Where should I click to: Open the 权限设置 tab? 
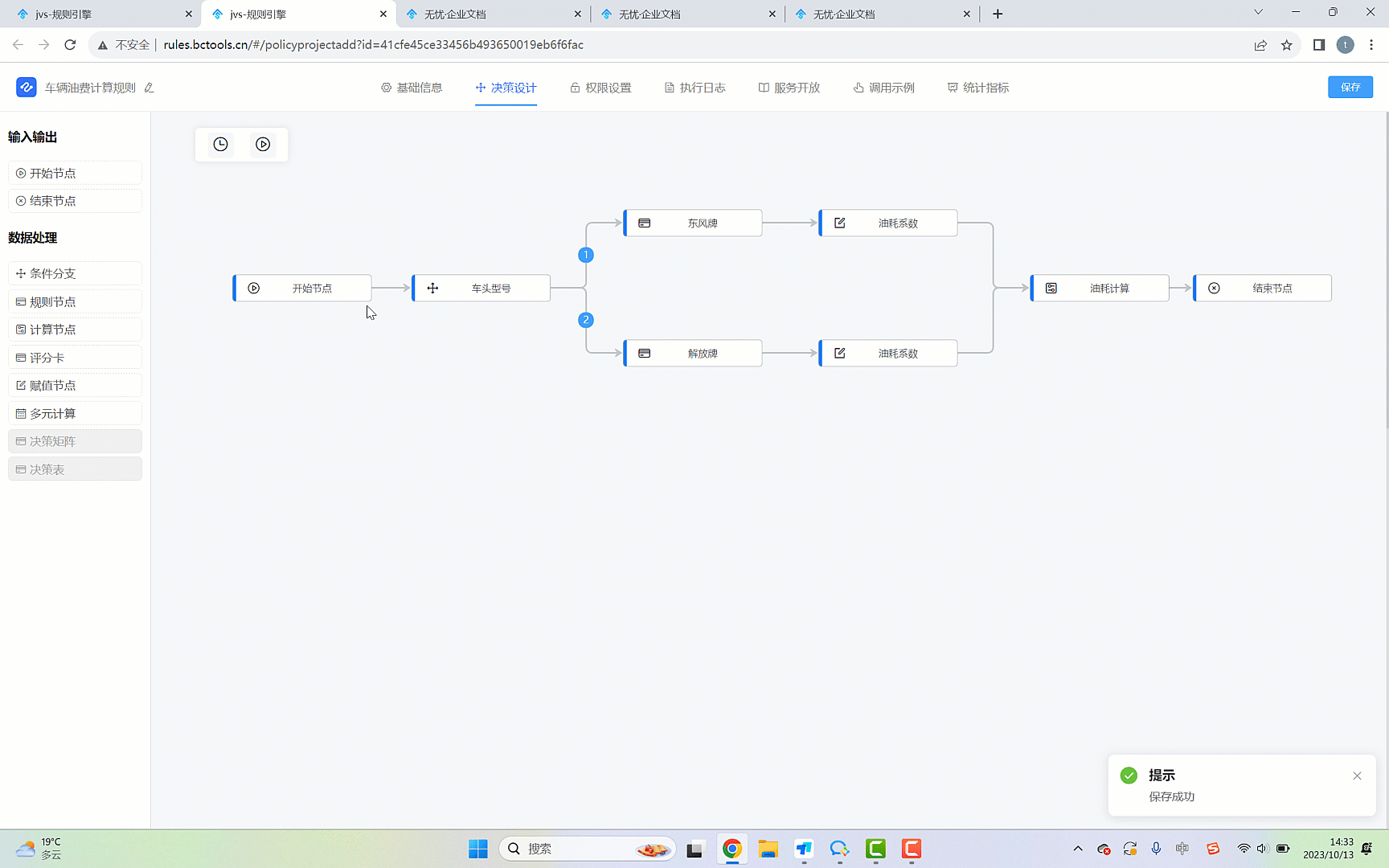(x=600, y=88)
